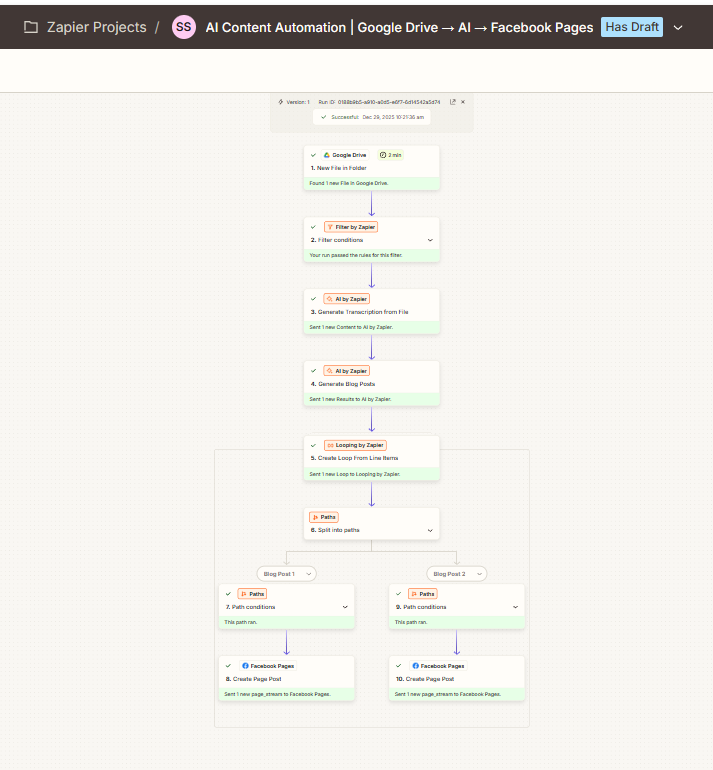Screen dimensions: 713x770
Task: Close the run details bar
Action: tap(463, 102)
